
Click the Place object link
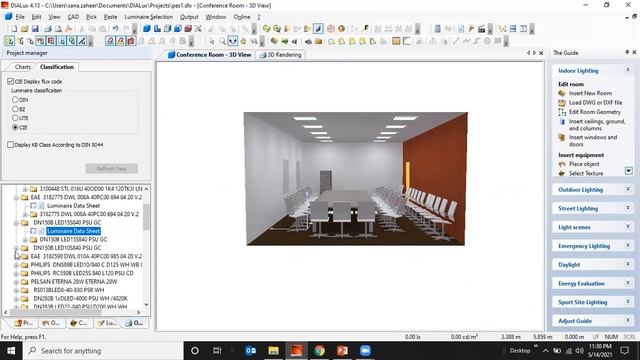[x=584, y=164]
